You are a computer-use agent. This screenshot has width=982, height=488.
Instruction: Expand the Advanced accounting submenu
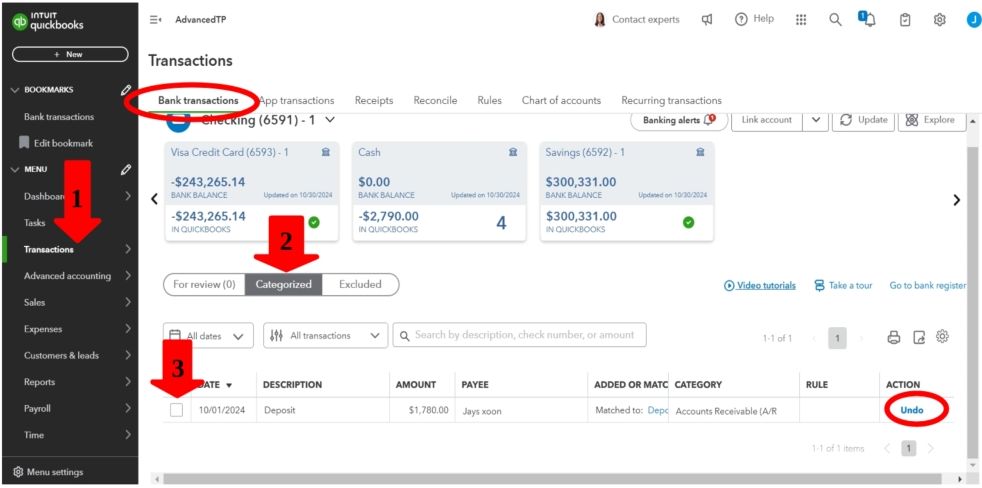pos(128,276)
